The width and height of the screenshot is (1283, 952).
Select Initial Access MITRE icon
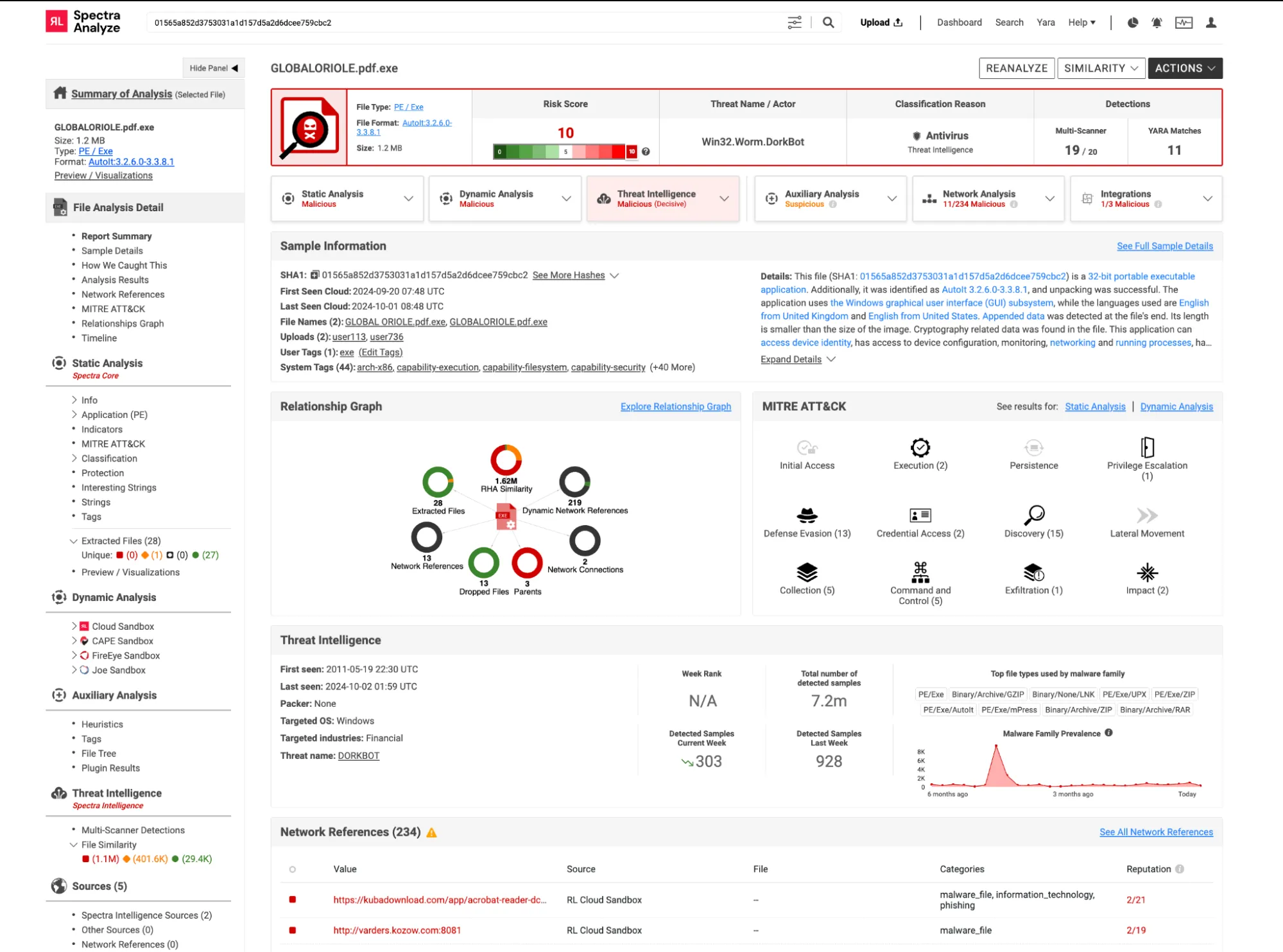coord(807,447)
